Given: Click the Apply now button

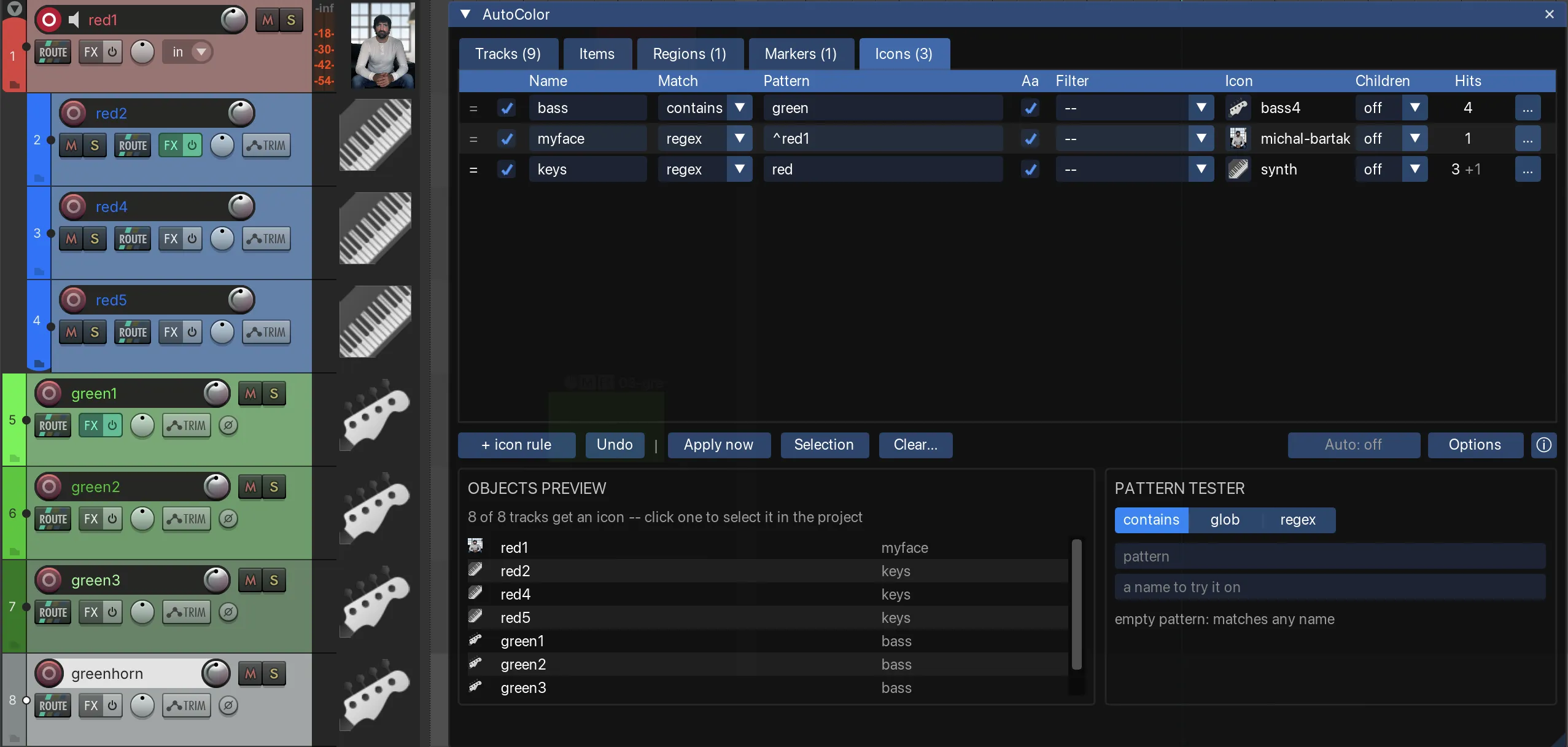Looking at the screenshot, I should (718, 445).
